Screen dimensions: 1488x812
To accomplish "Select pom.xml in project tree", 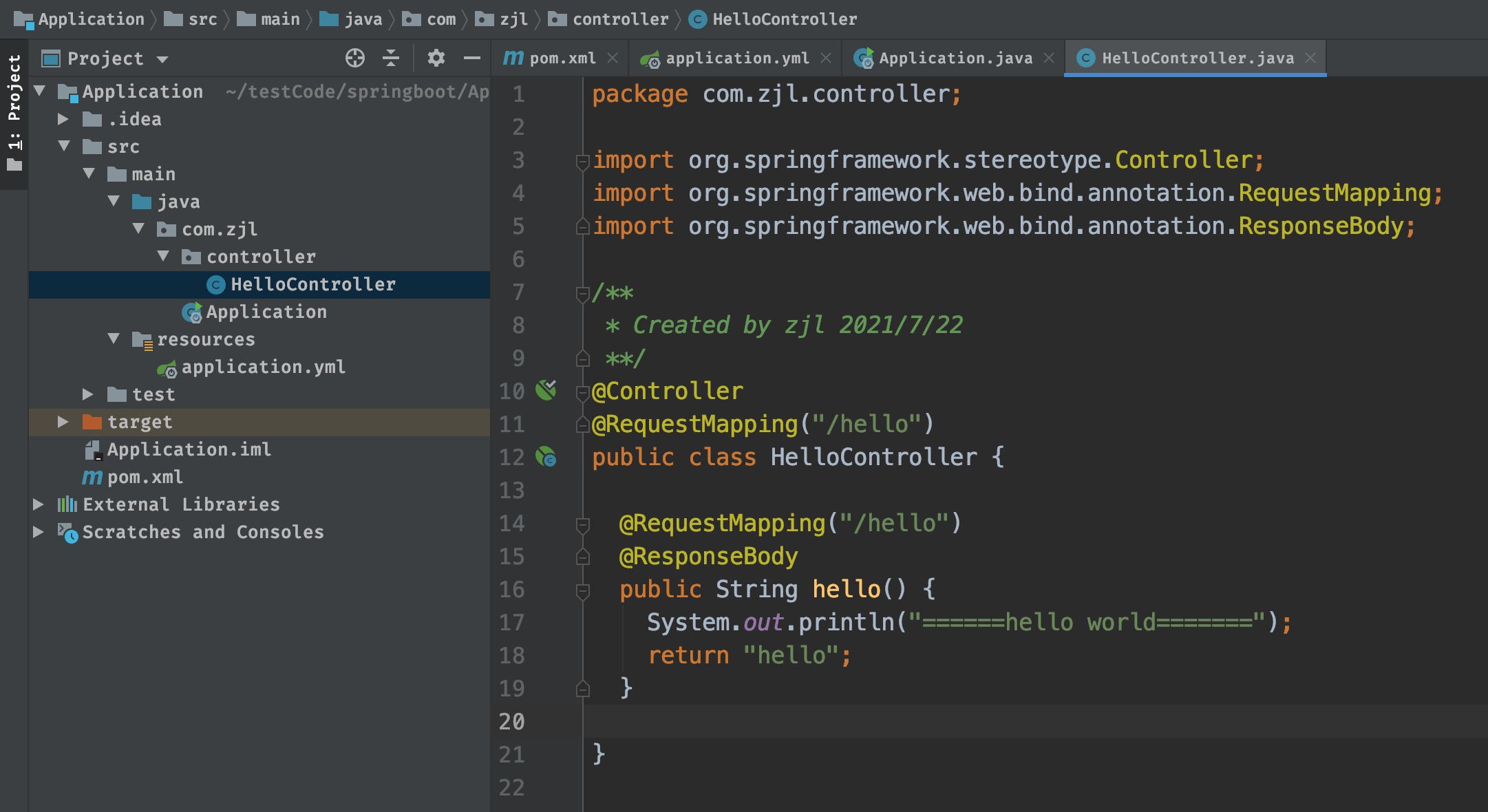I will (x=259, y=477).
